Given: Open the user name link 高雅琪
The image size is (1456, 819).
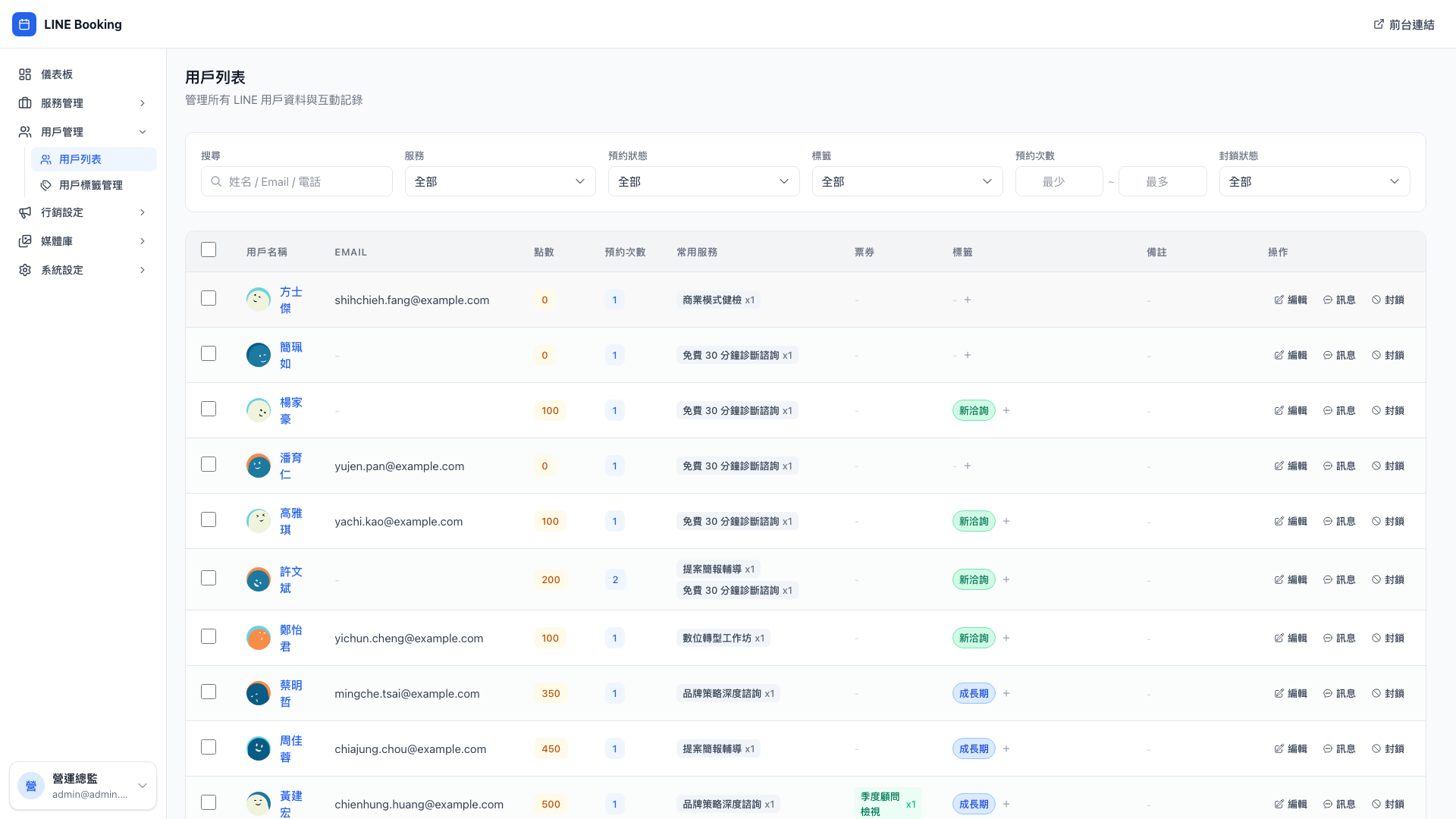Looking at the screenshot, I should [291, 521].
